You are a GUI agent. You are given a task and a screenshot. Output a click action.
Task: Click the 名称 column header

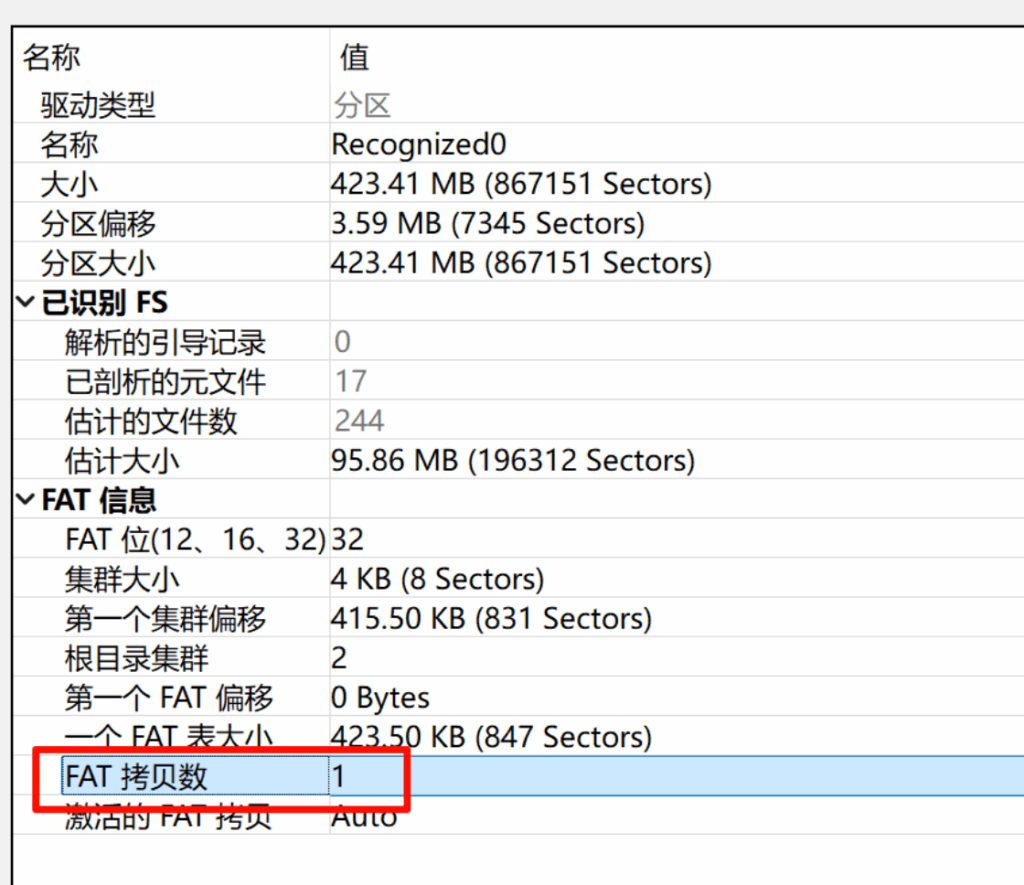pos(52,57)
